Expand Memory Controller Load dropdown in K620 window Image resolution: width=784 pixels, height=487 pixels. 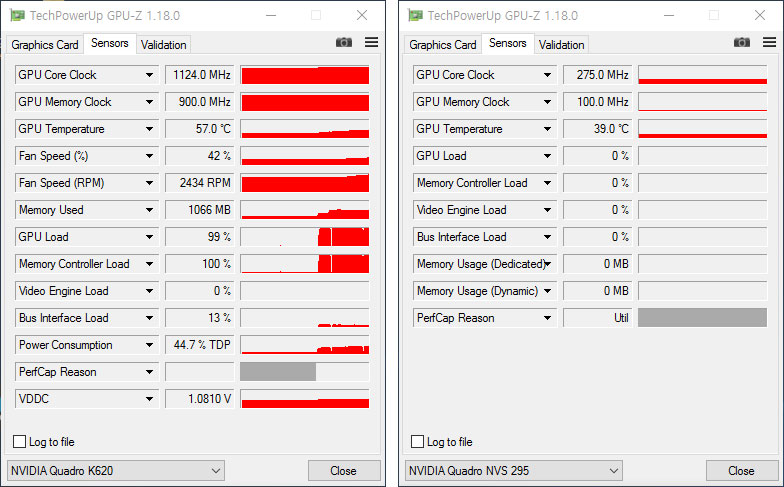point(150,264)
